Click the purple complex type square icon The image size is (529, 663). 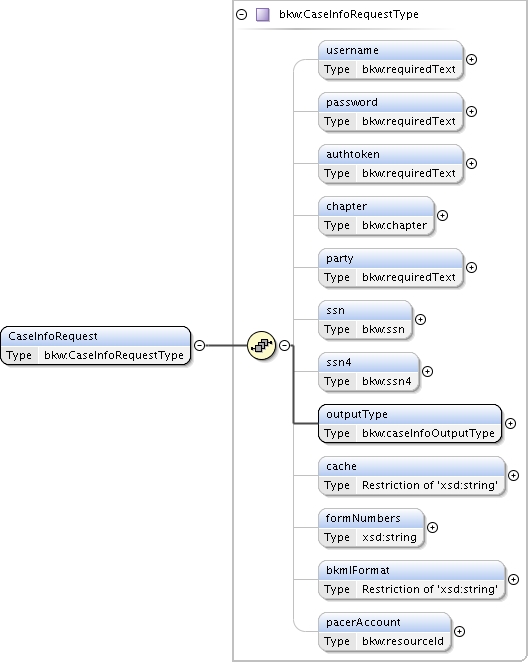click(x=263, y=15)
